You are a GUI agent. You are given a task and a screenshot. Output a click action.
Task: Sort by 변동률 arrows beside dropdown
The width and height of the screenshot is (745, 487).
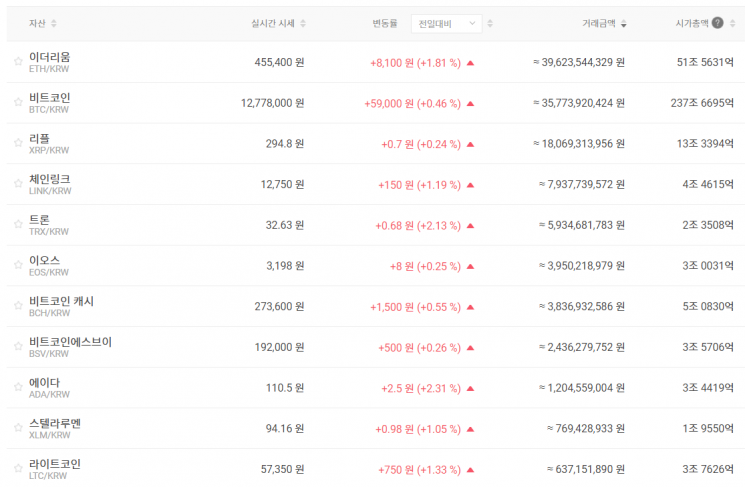pos(490,23)
